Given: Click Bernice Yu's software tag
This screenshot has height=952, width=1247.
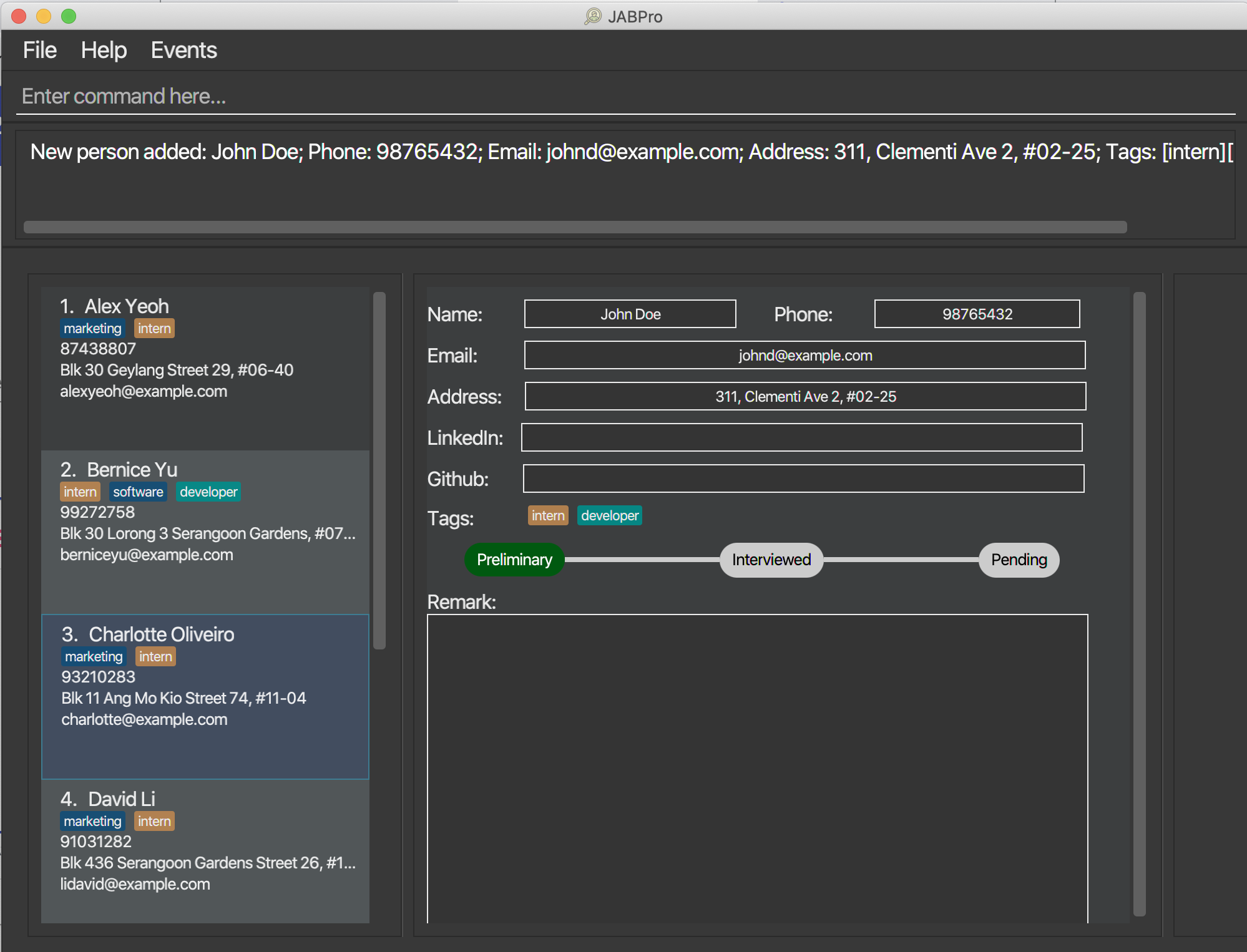Looking at the screenshot, I should 138,492.
